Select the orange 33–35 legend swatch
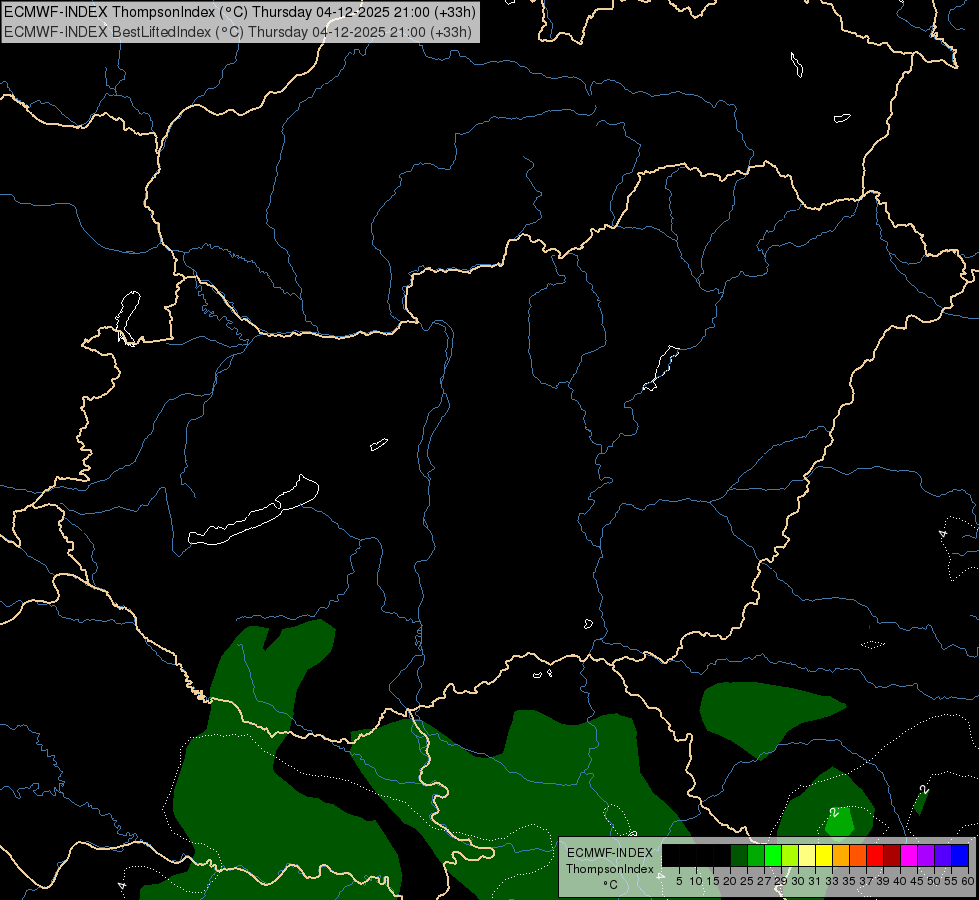 click(x=841, y=855)
